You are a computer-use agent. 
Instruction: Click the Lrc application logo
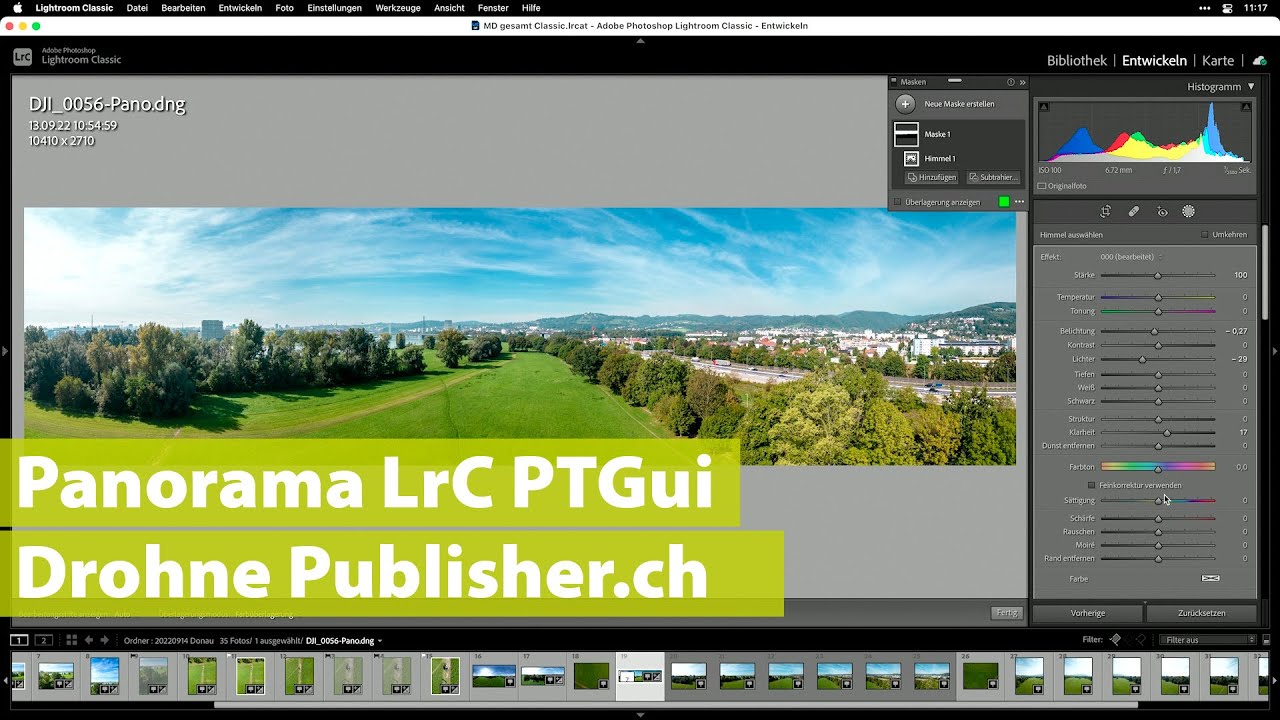(22, 57)
